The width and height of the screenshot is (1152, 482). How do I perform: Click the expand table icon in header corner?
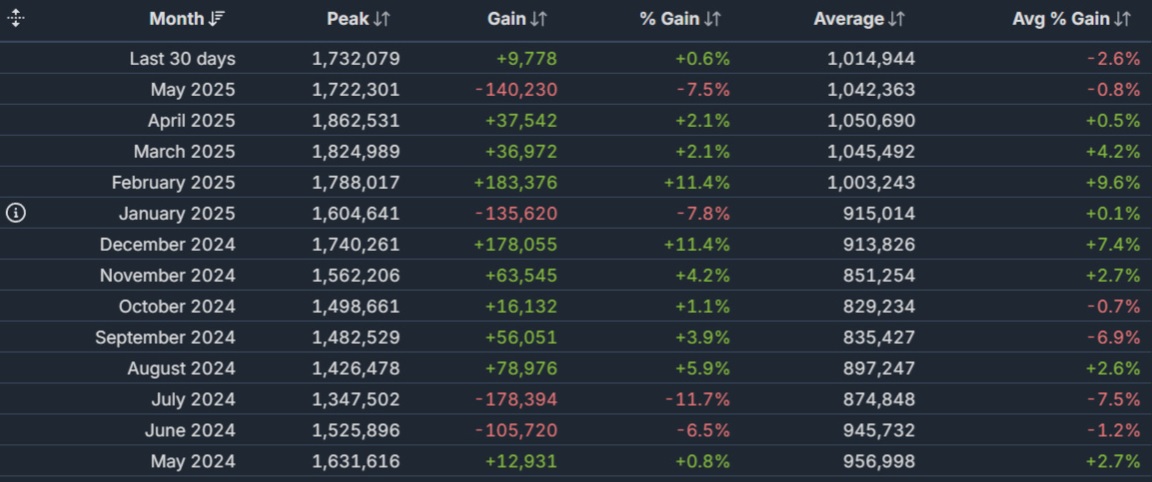pyautogui.click(x=15, y=19)
